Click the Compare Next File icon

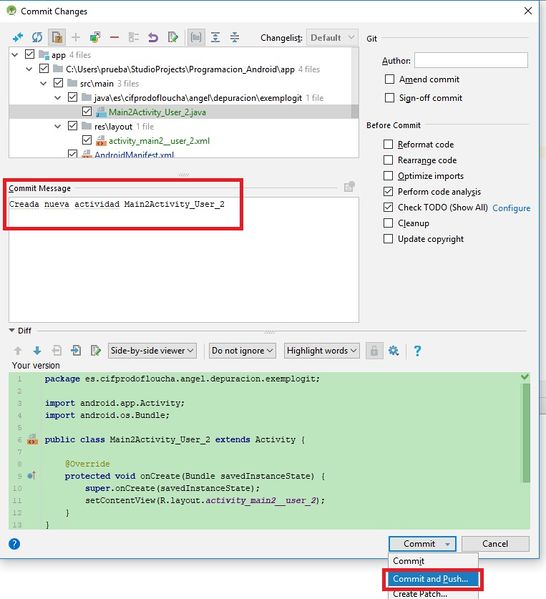coord(76,351)
